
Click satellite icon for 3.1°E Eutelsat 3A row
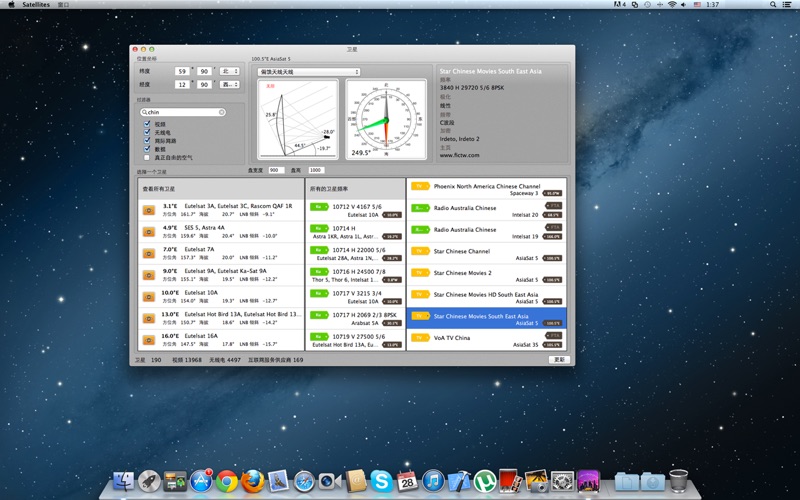(148, 210)
